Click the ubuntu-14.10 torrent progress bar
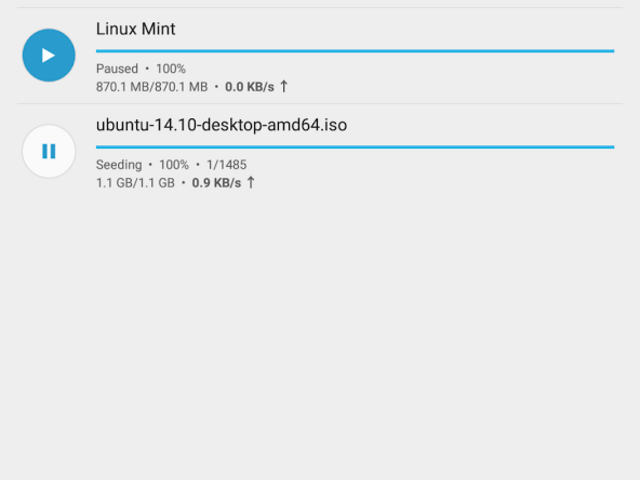Viewport: 640px width, 480px height. (x=354, y=147)
